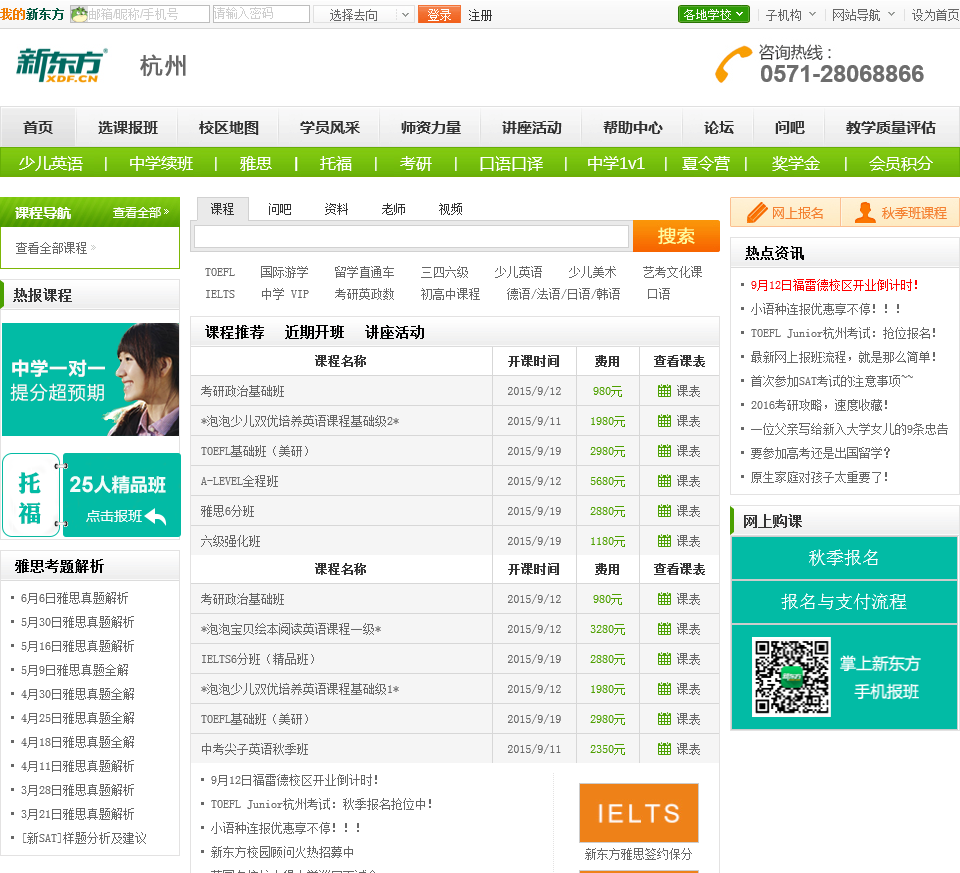The width and height of the screenshot is (960, 873).
Task: Select the 问吧 search tab
Action: (280, 209)
